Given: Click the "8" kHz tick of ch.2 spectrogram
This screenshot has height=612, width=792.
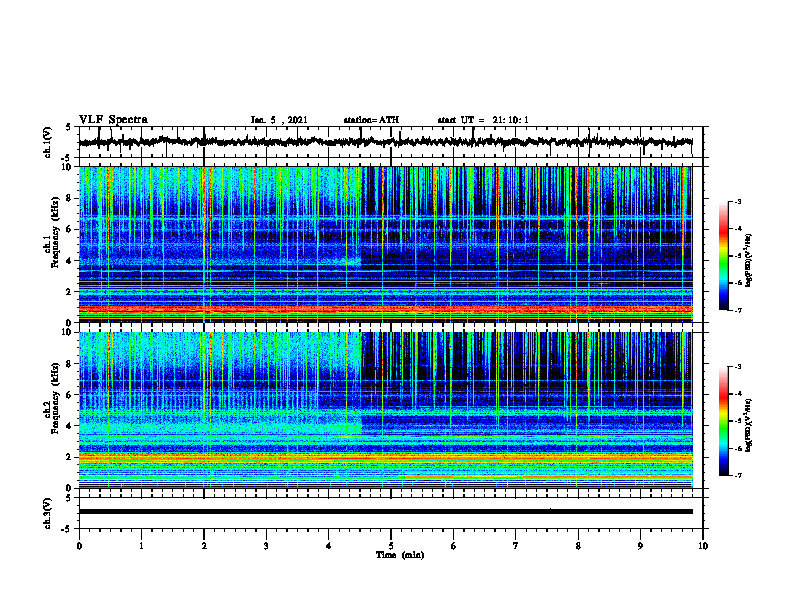Looking at the screenshot, I should (71, 364).
